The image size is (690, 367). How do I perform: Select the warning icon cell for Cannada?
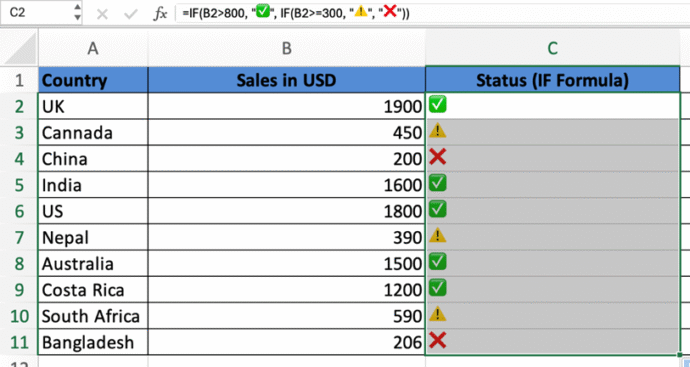coord(552,132)
